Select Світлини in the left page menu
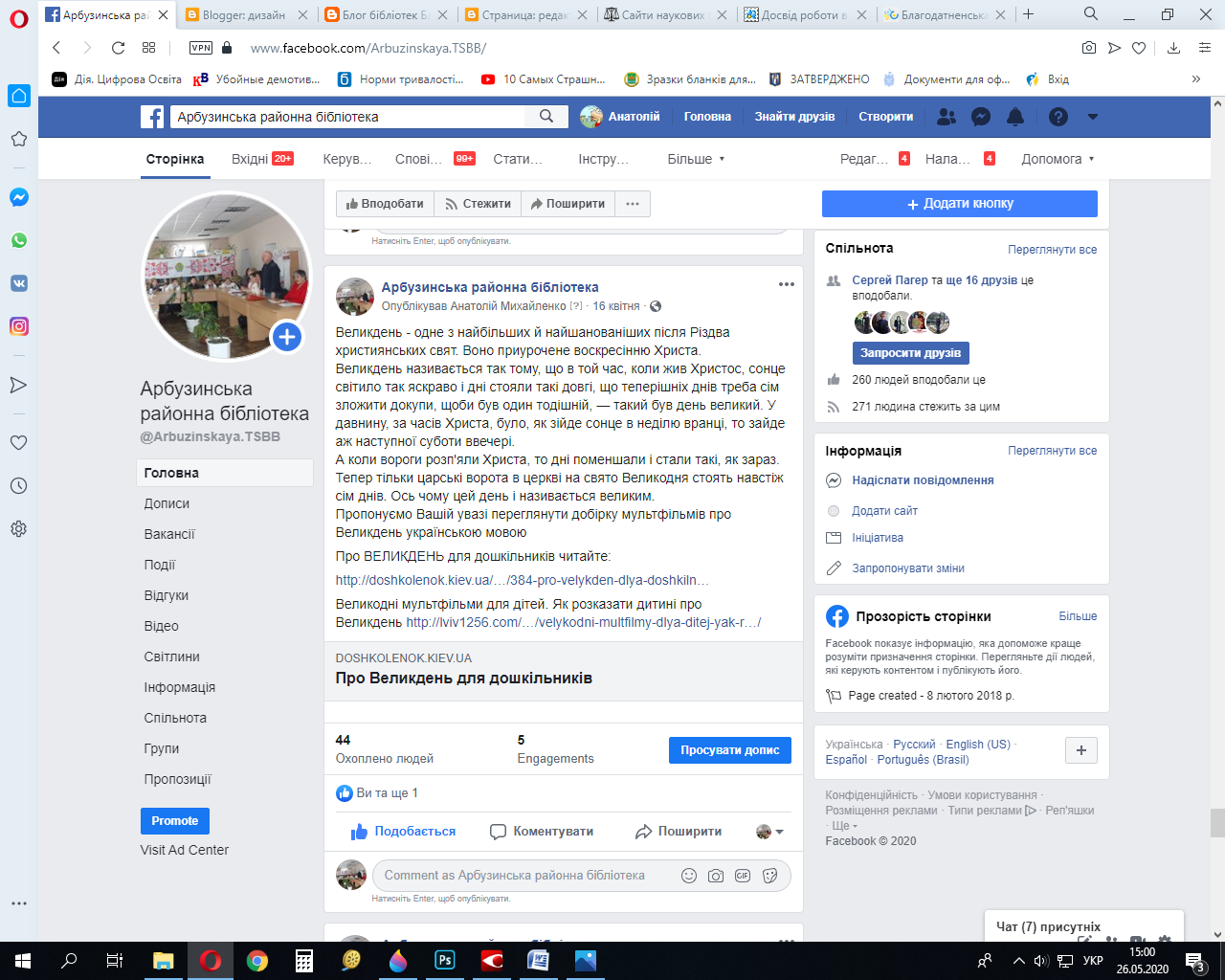 coord(172,657)
